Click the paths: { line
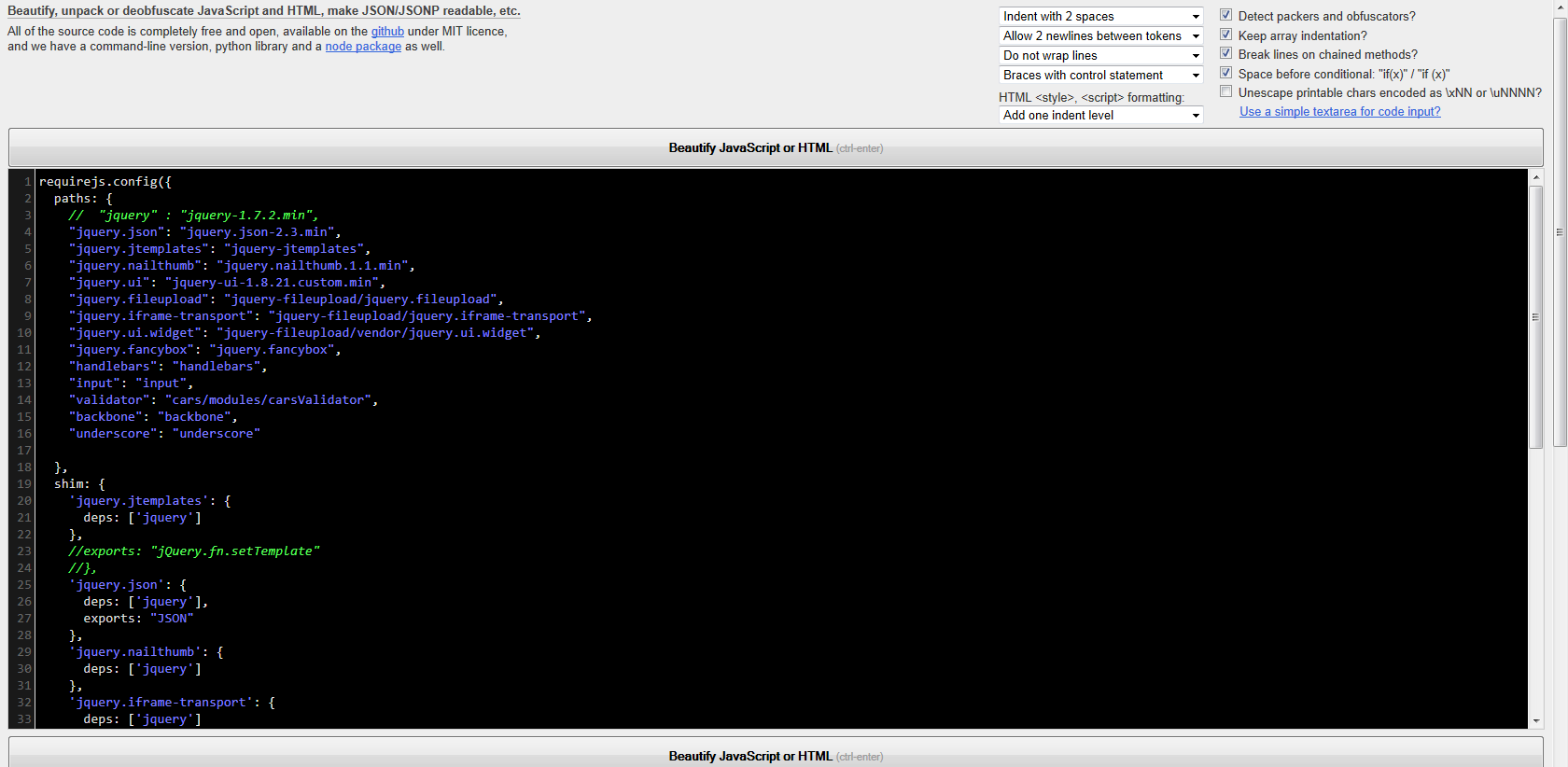1568x767 pixels. point(83,198)
